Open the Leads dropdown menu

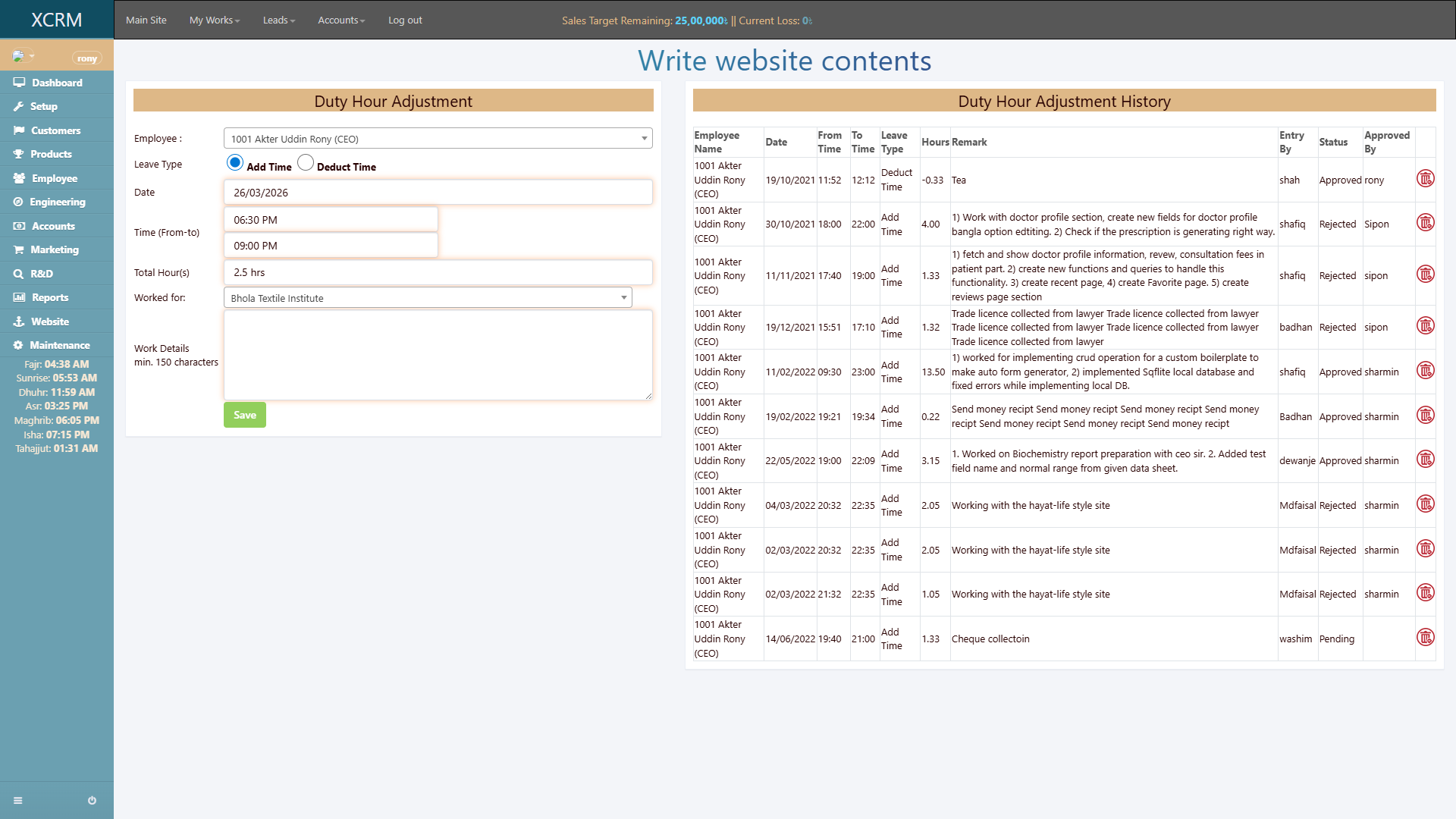pos(278,20)
